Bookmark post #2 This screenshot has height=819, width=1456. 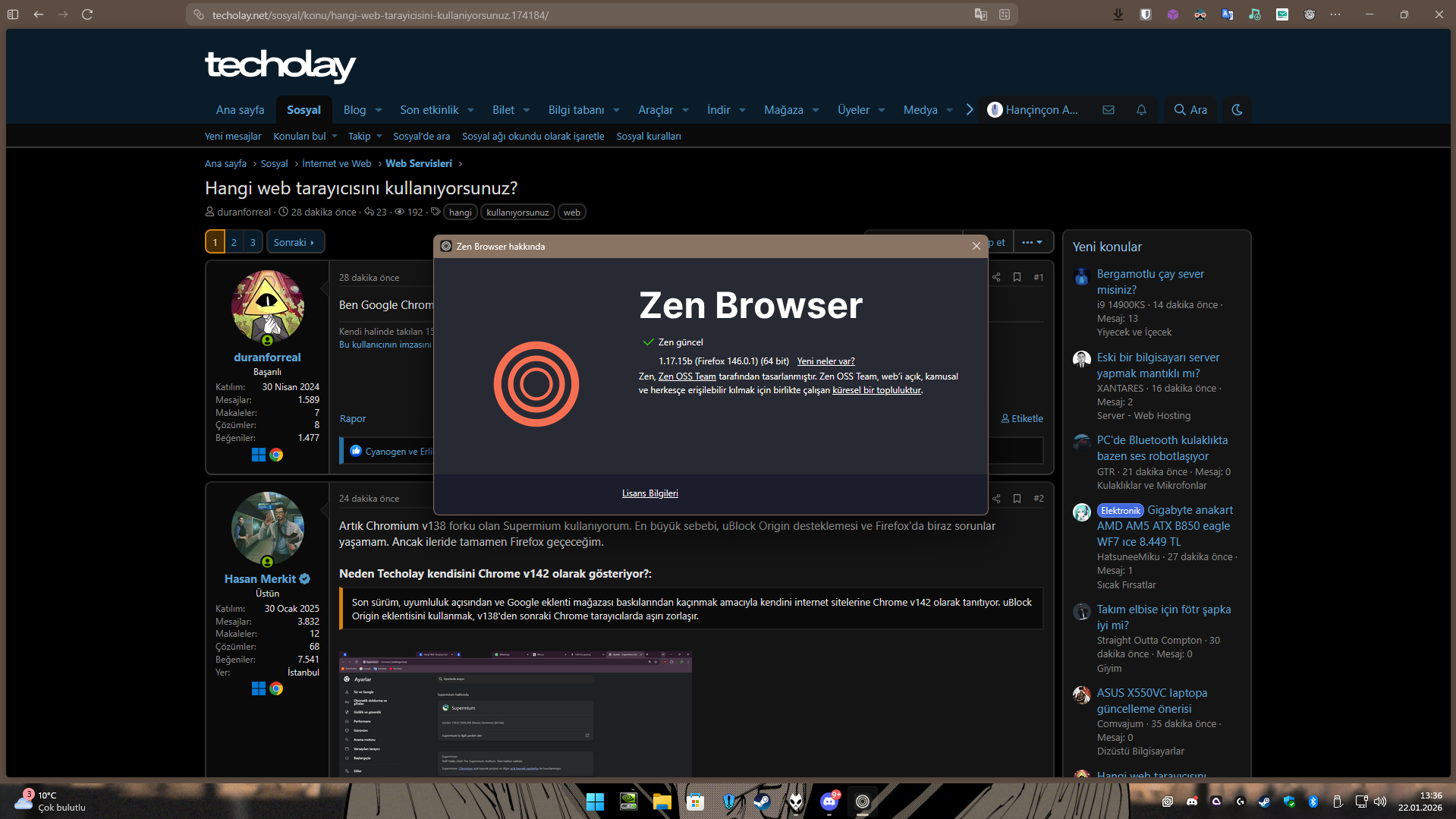pos(1017,499)
